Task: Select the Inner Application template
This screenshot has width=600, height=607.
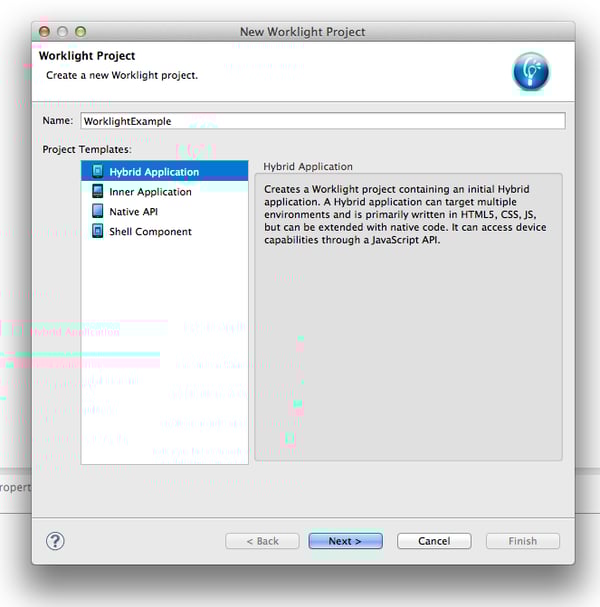Action: (x=165, y=192)
